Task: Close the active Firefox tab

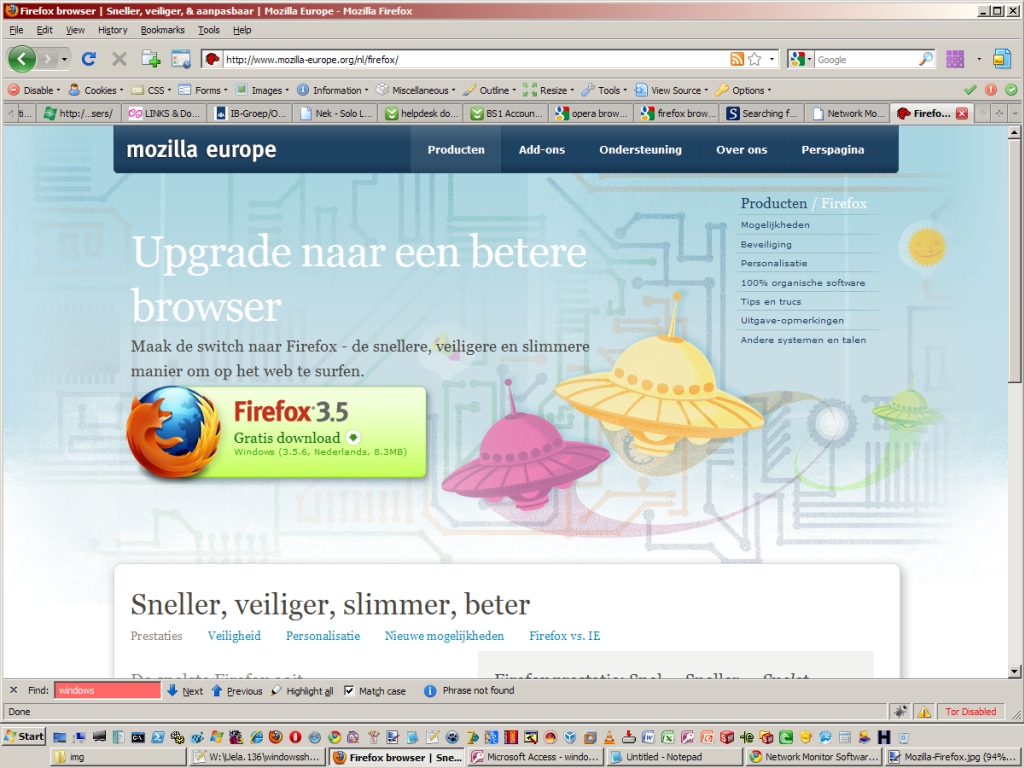Action: [962, 114]
